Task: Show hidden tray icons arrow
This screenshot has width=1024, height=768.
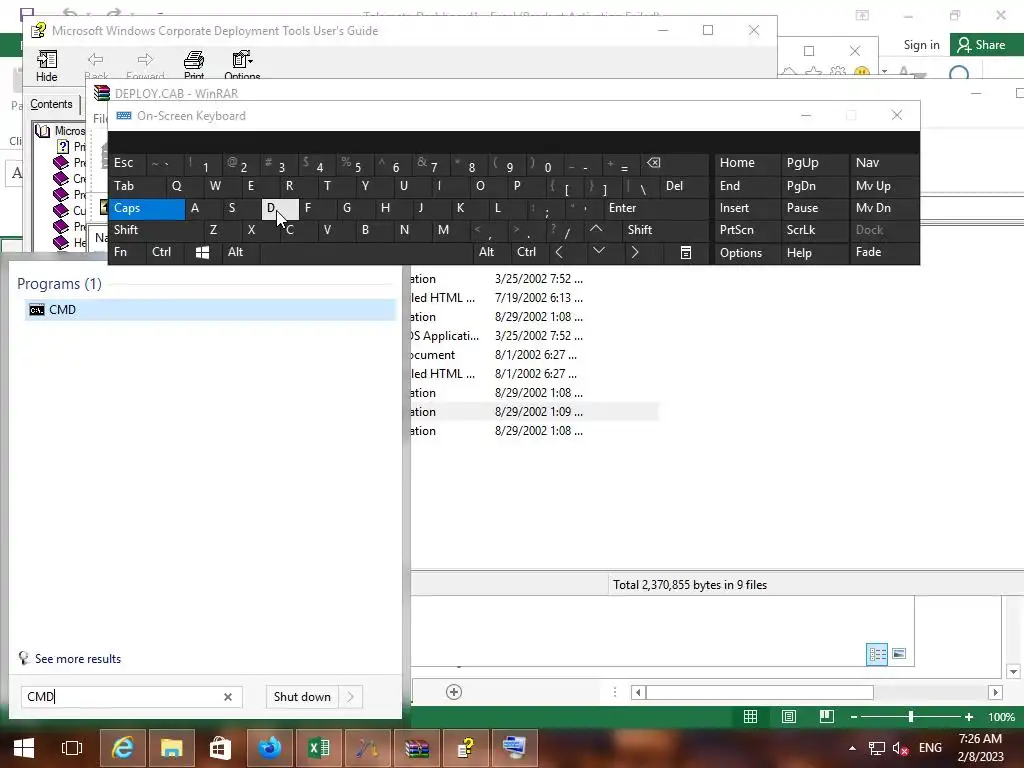Action: (852, 748)
